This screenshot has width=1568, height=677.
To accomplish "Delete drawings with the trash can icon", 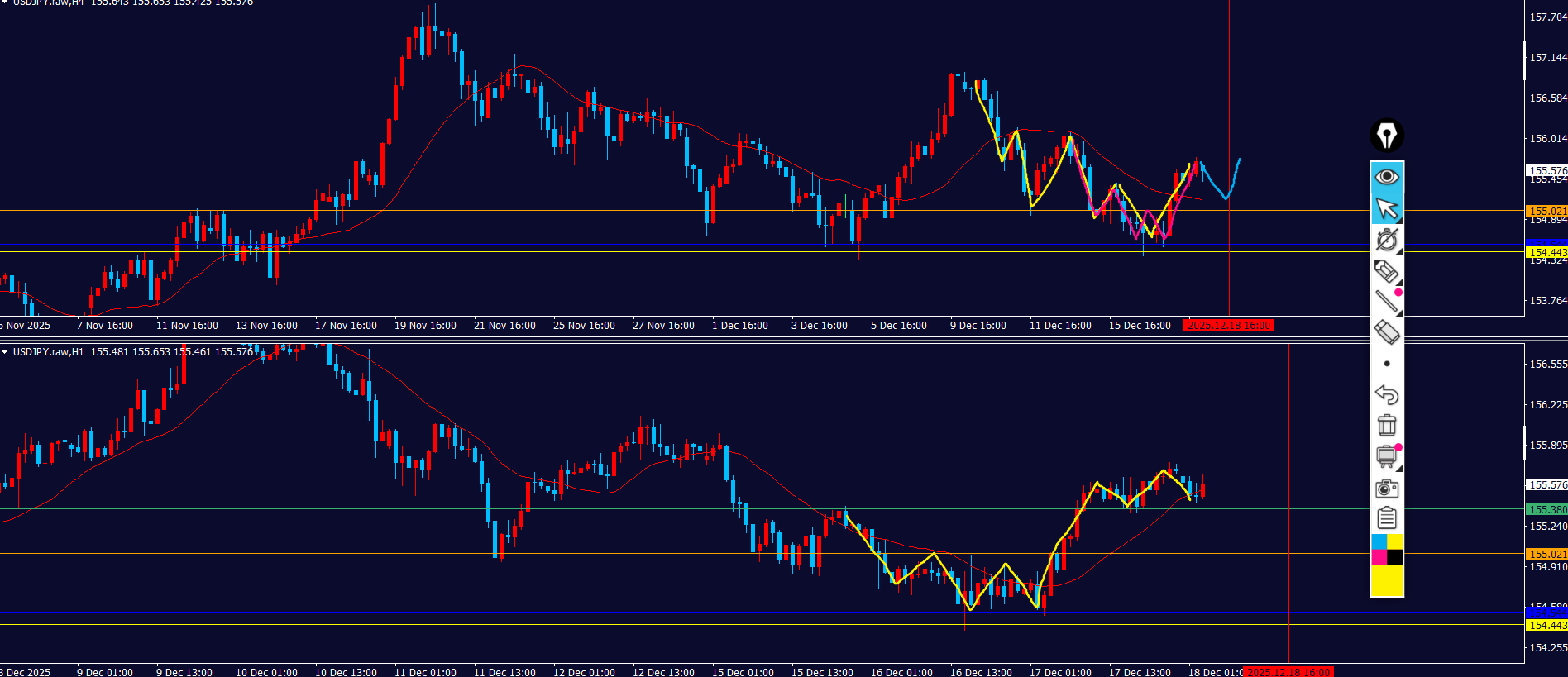I will [1387, 425].
